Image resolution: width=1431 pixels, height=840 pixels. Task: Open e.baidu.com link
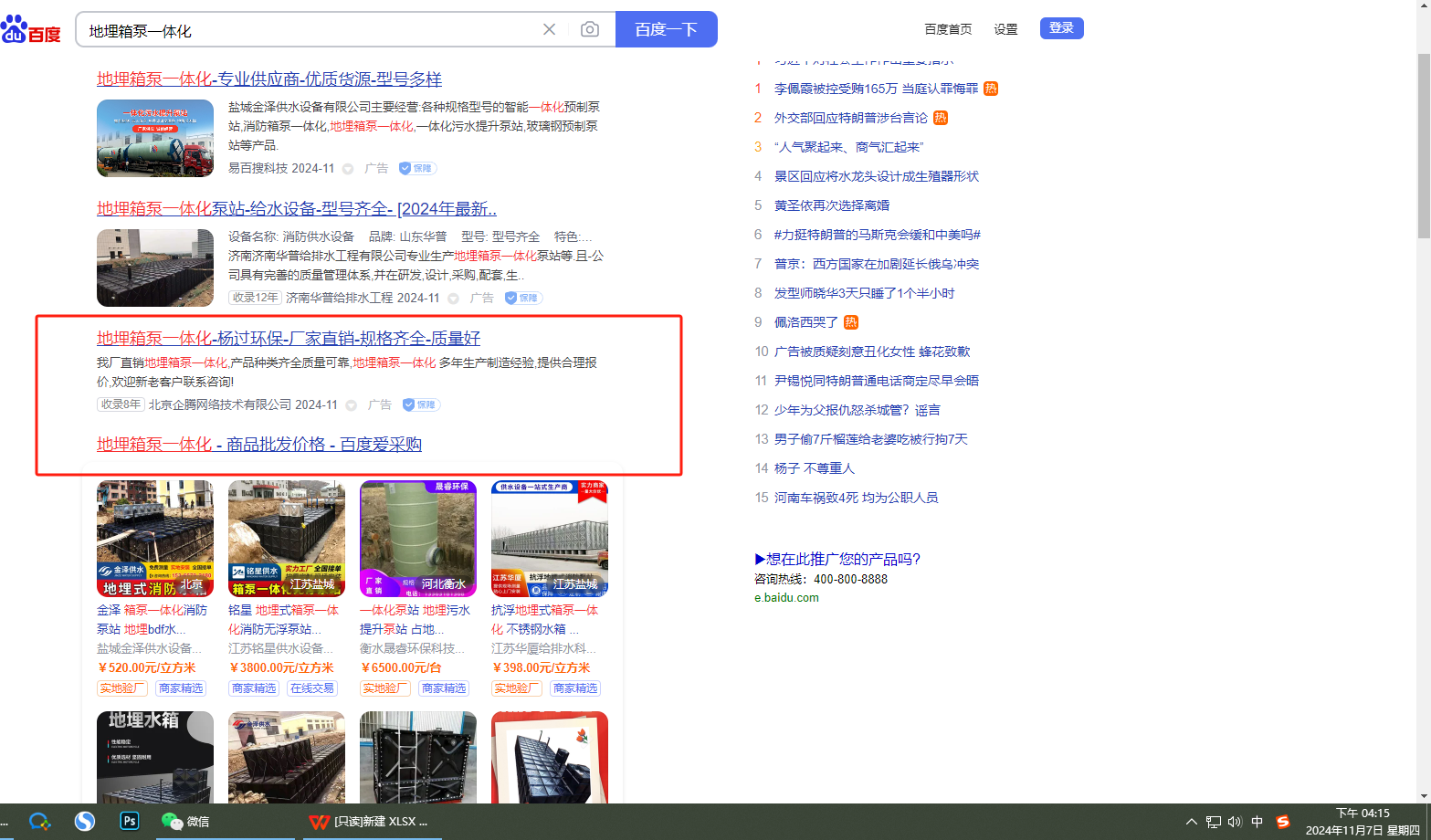786,598
